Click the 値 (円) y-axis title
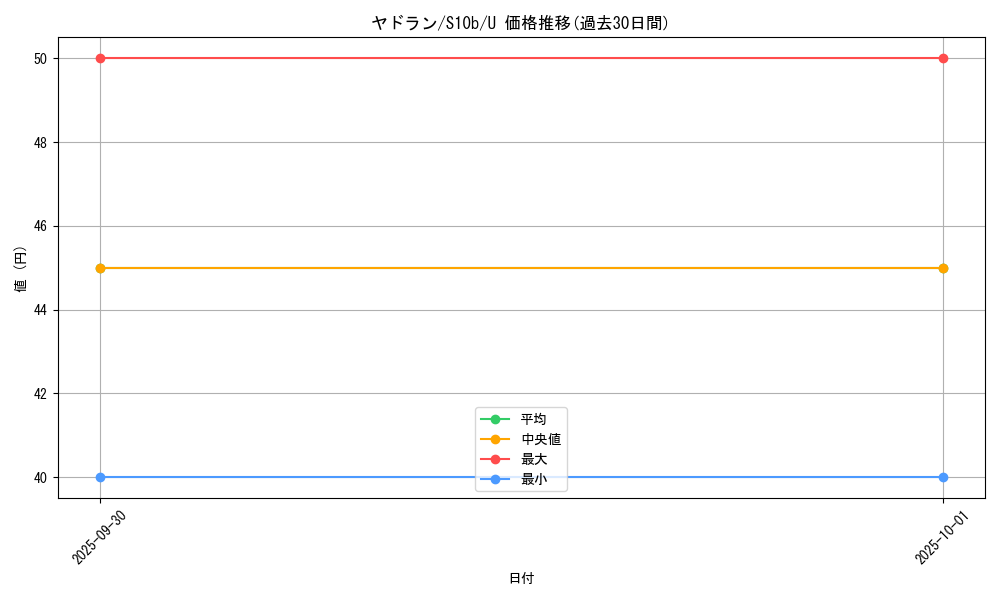The width and height of the screenshot is (1000, 600). pyautogui.click(x=21, y=268)
